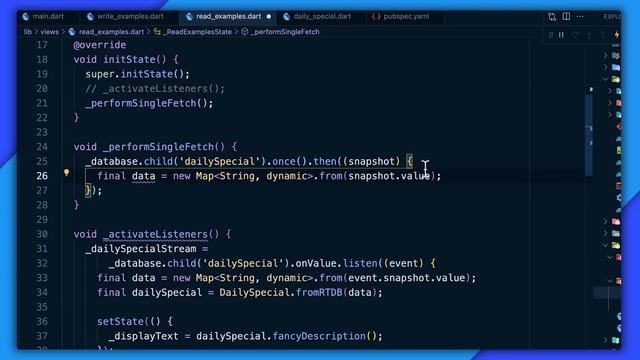Click initState in 'void initState()' on line 18

click(x=129, y=60)
